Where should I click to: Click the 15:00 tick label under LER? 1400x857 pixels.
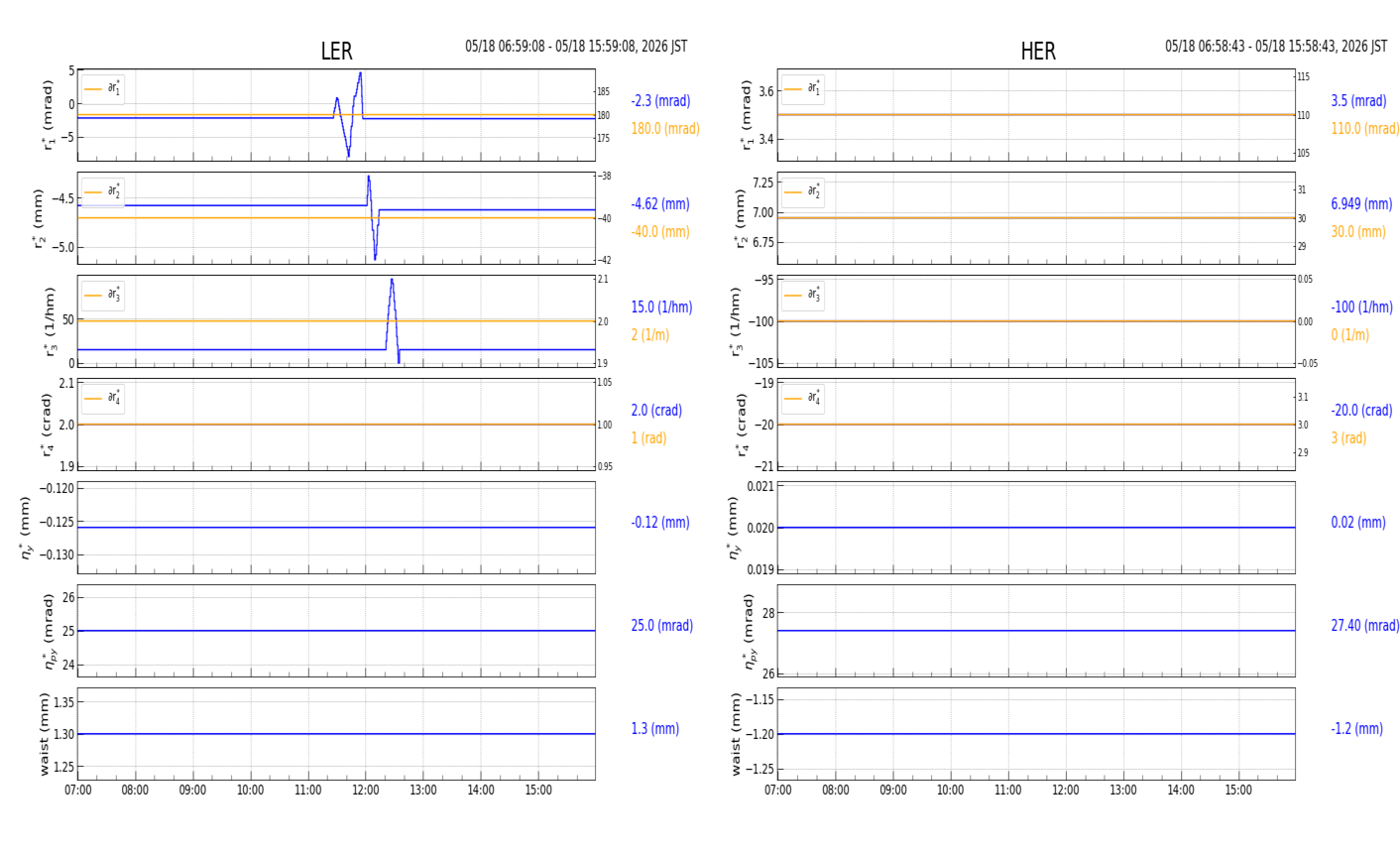click(x=538, y=791)
